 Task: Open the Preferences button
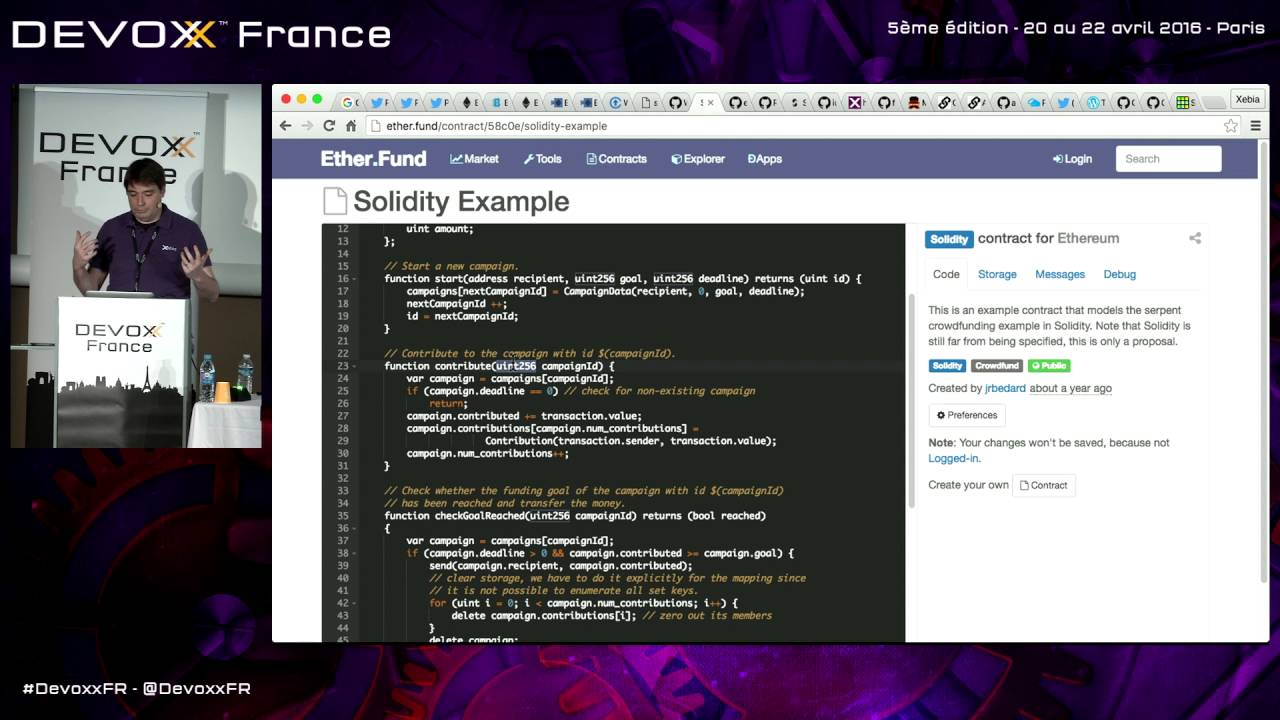pos(967,415)
